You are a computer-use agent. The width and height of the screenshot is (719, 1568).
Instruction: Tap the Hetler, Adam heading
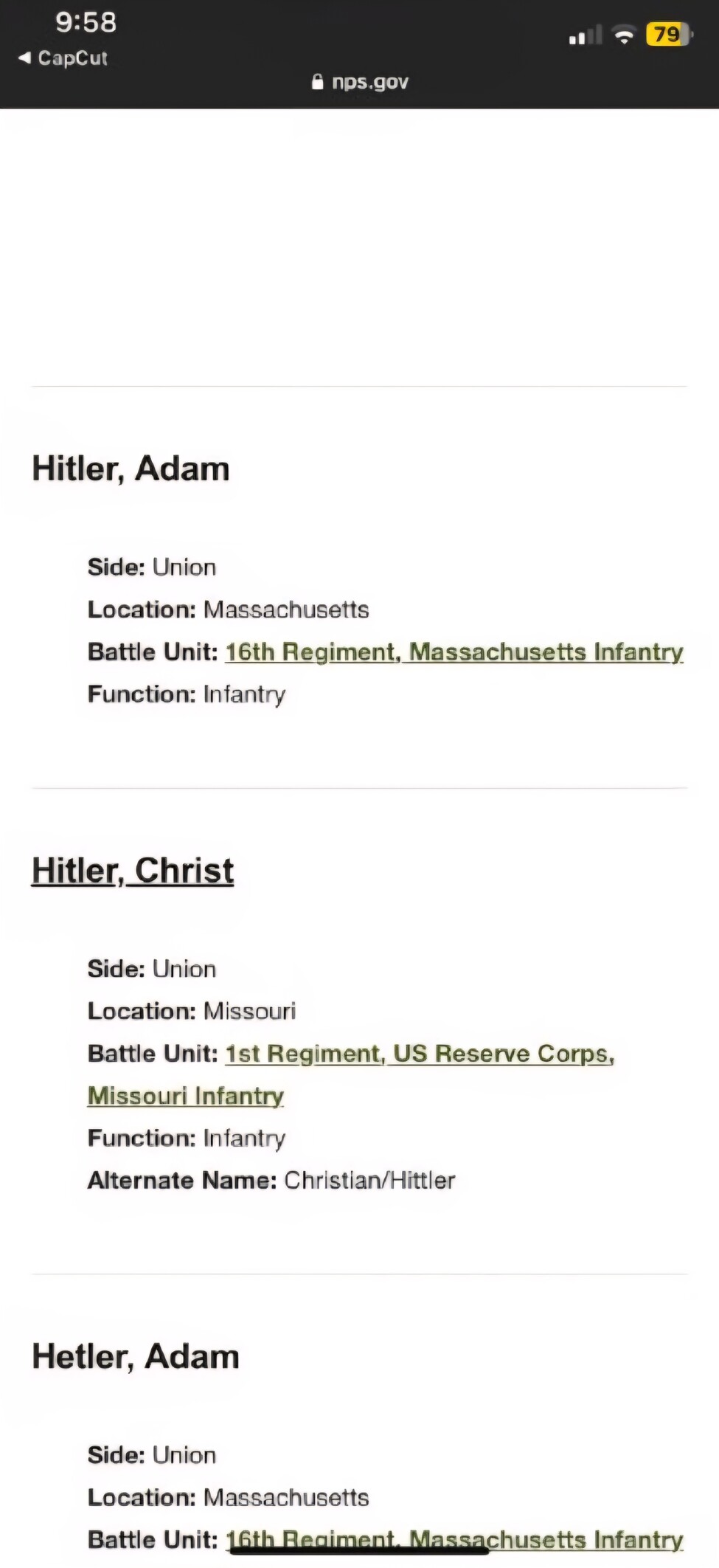point(136,1356)
